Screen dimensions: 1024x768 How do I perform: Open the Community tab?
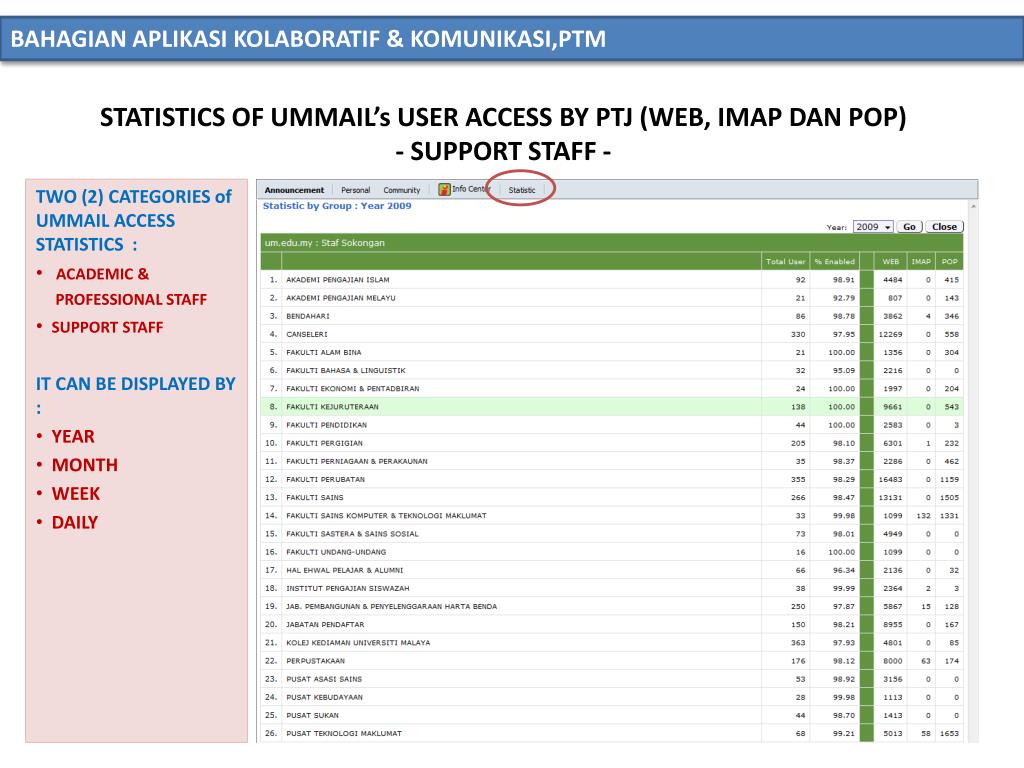click(x=402, y=190)
